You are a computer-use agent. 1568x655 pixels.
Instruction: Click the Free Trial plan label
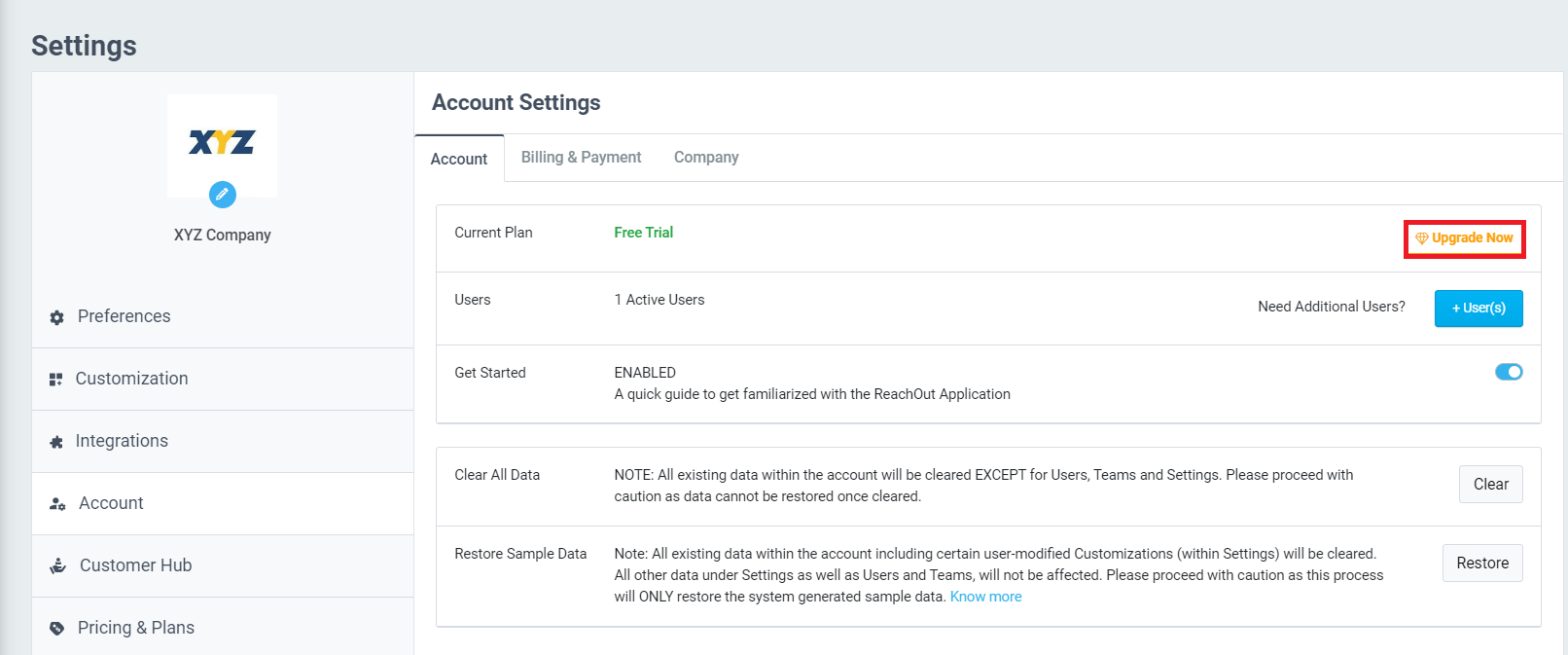(643, 233)
